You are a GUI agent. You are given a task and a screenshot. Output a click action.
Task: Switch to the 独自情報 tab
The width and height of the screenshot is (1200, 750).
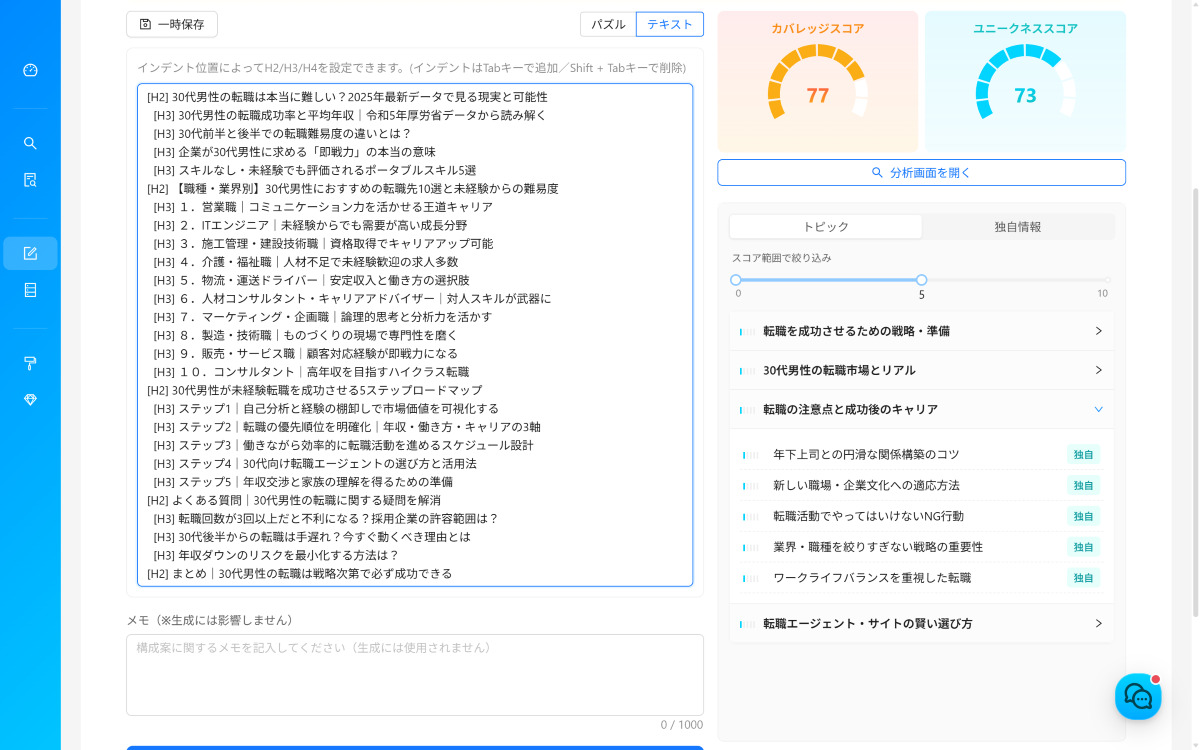pyautogui.click(x=1018, y=226)
